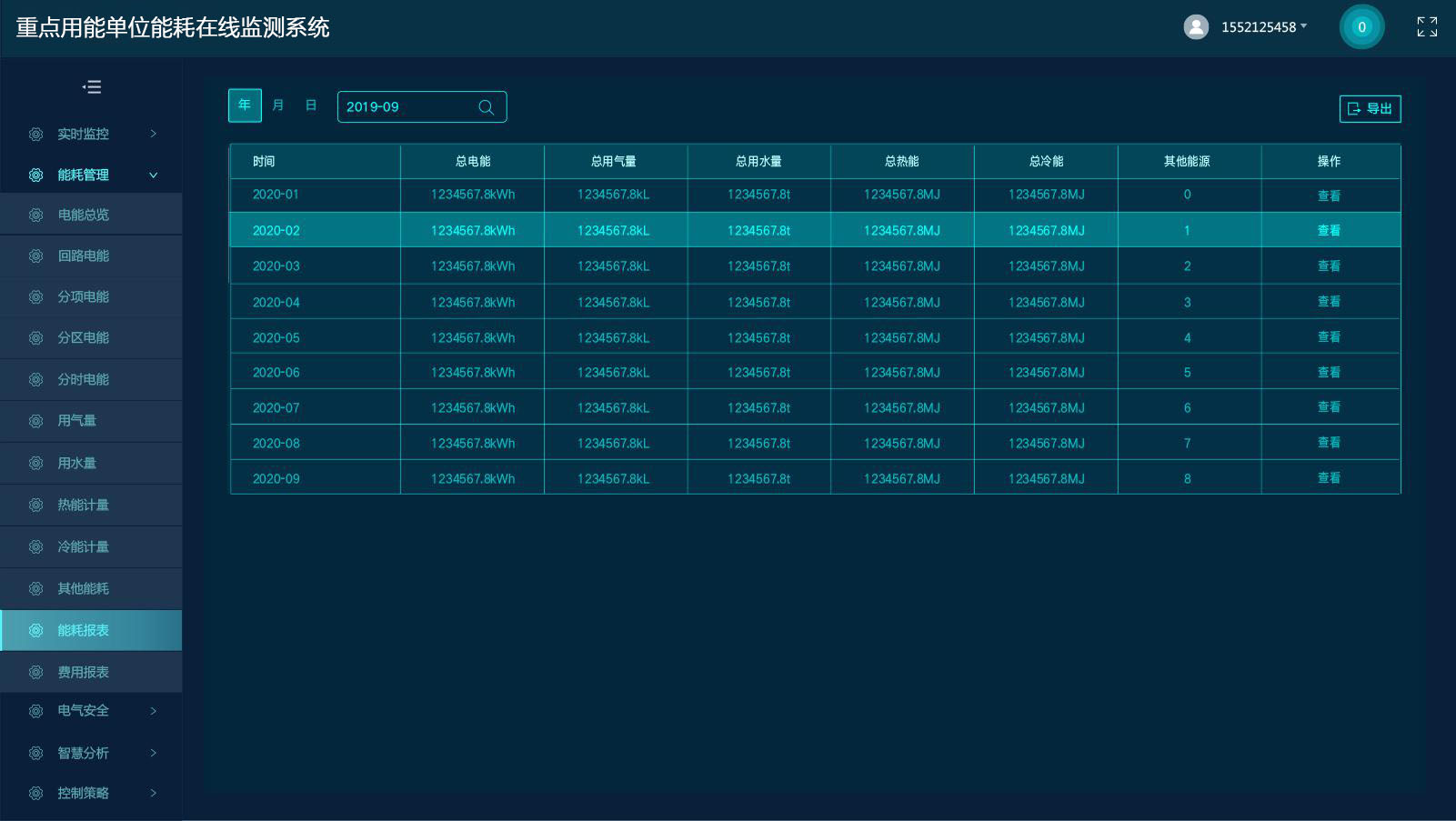
Task: Open the notification badge showing 0
Action: click(x=1361, y=27)
